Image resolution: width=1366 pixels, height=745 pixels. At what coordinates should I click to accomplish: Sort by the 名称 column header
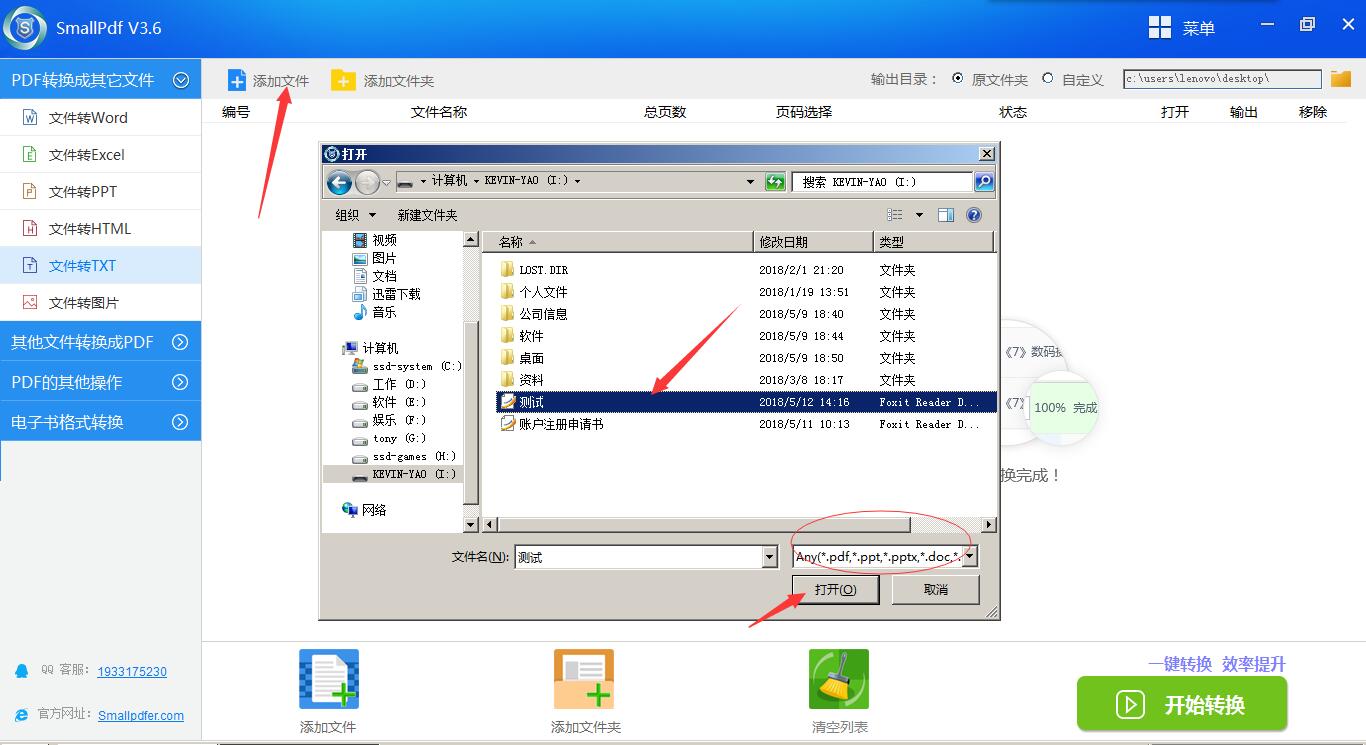[x=618, y=242]
